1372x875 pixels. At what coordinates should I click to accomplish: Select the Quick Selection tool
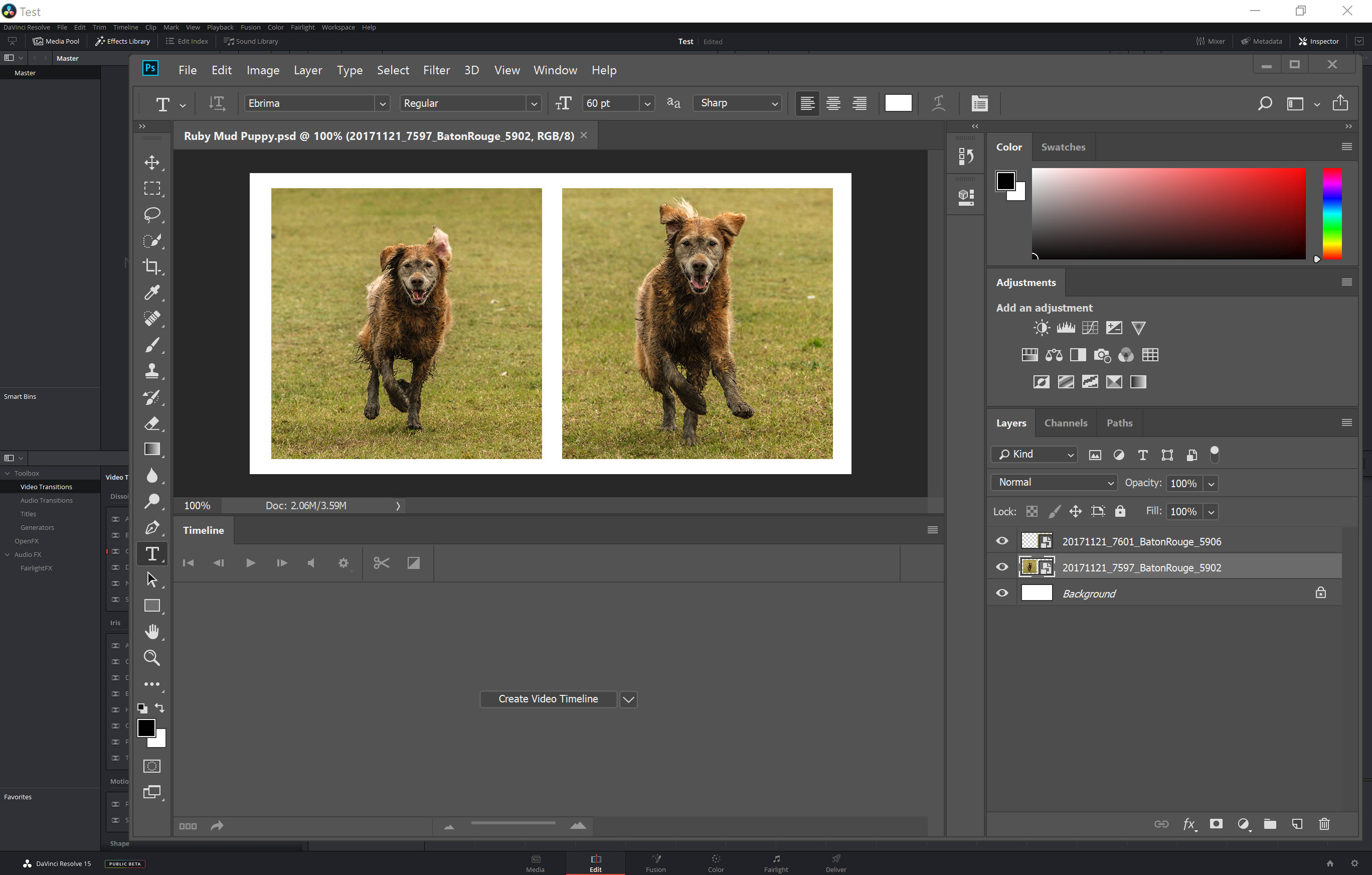point(151,240)
